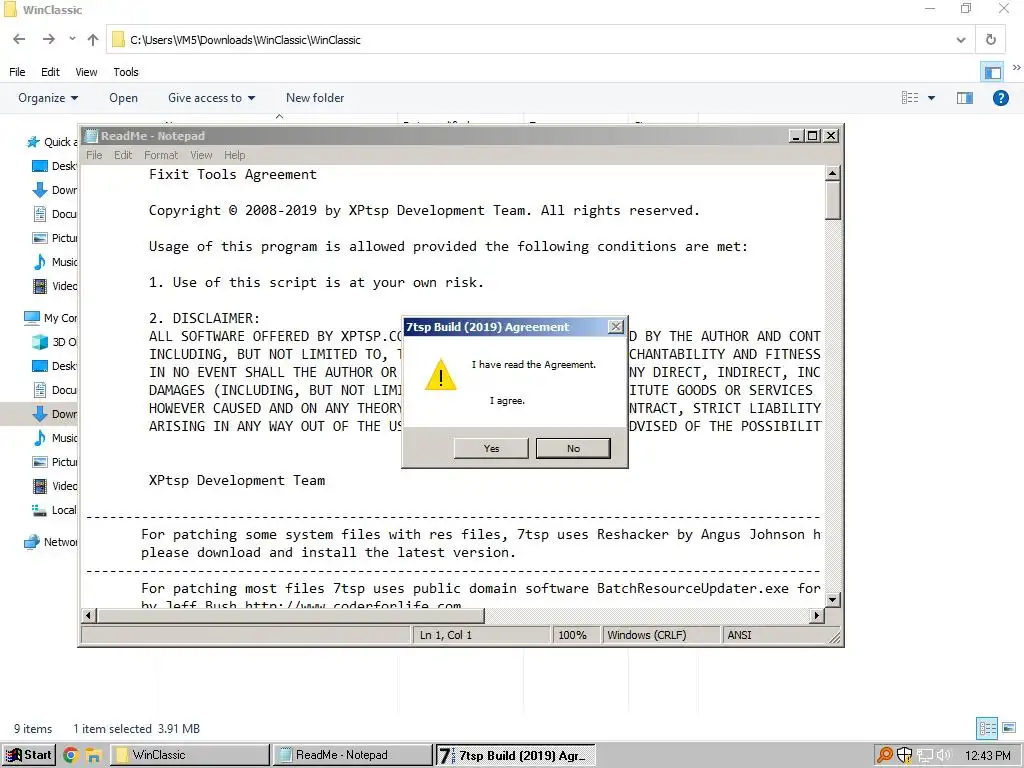1024x768 pixels.
Task: Open Local Disk in the sidebar
Action: [55, 510]
